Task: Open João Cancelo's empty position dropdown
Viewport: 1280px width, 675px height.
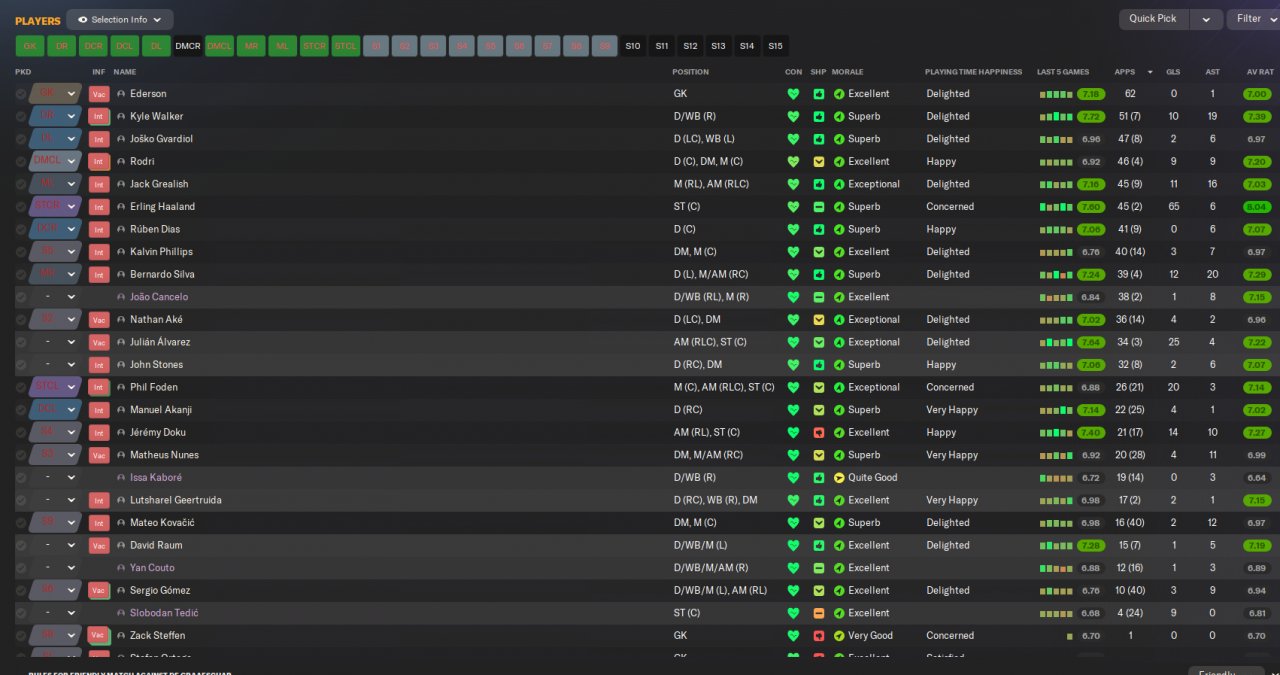Action: click(x=55, y=297)
